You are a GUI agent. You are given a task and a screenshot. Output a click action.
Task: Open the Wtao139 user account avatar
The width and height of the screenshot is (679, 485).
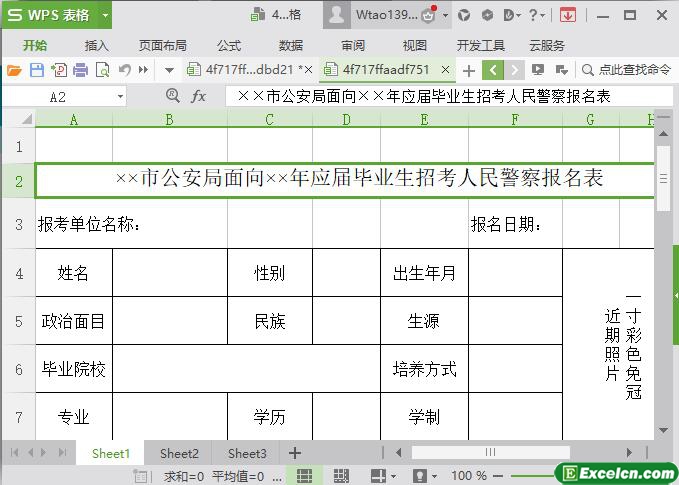(x=336, y=15)
